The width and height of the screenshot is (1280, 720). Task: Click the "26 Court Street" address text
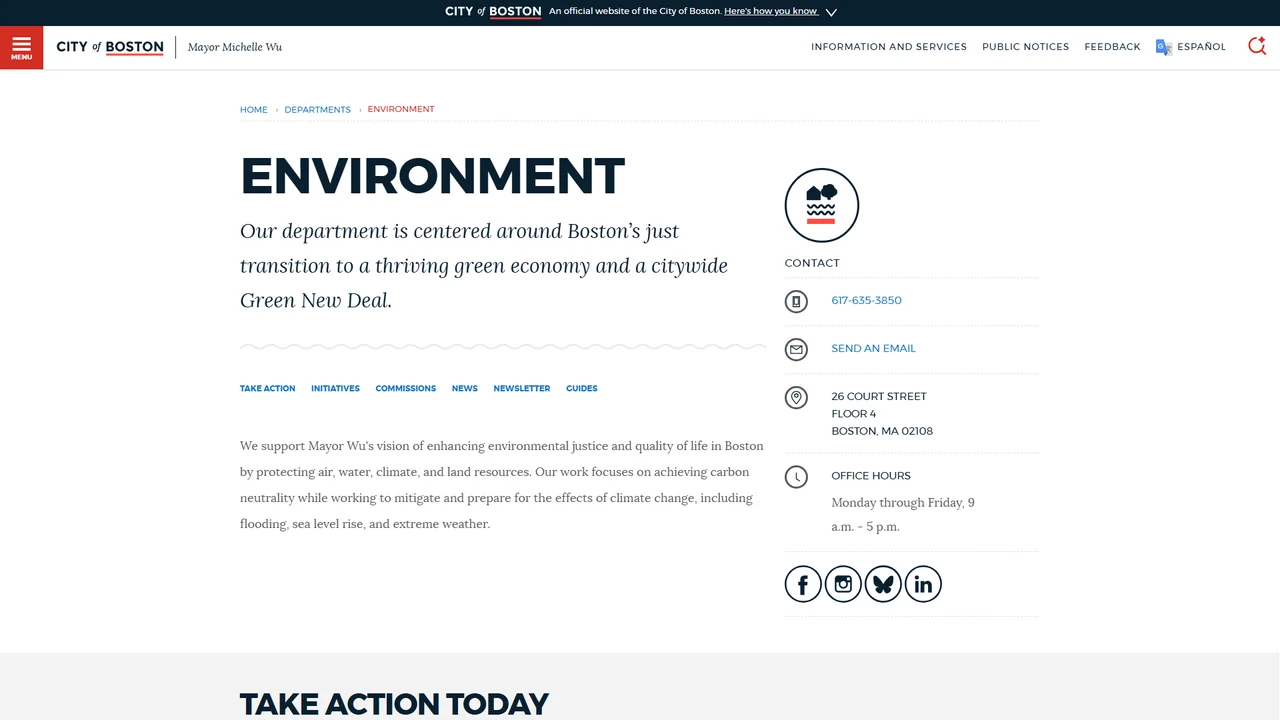(879, 396)
